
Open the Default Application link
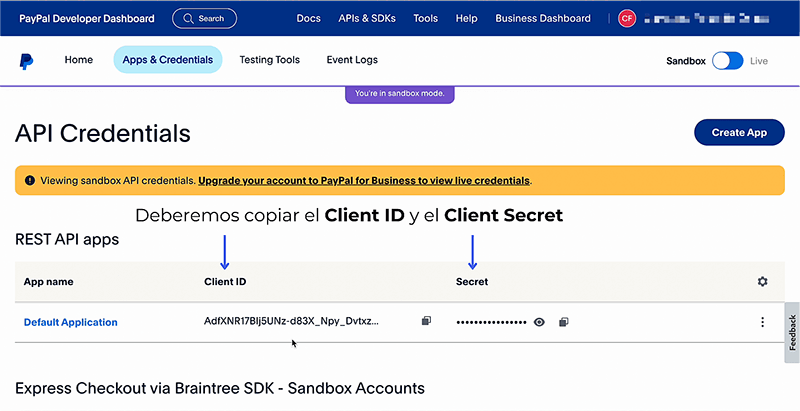(70, 322)
